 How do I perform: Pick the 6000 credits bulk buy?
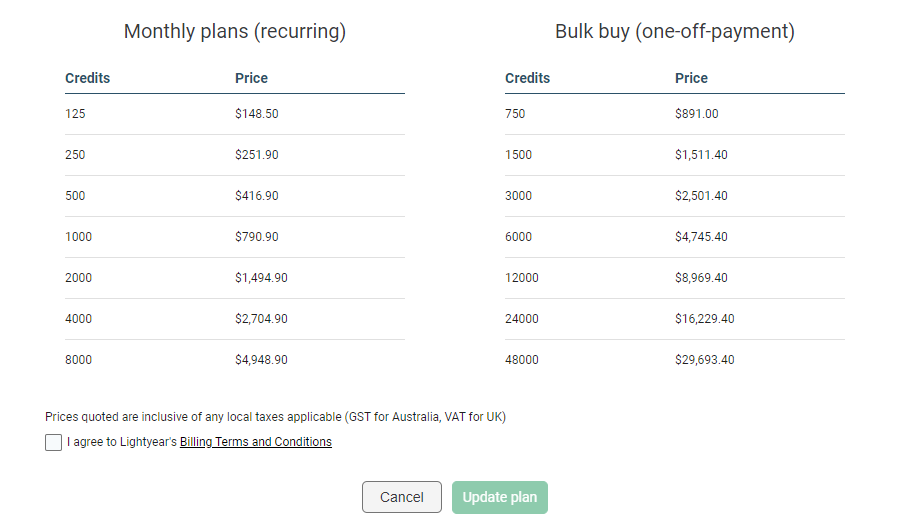[x=675, y=236]
